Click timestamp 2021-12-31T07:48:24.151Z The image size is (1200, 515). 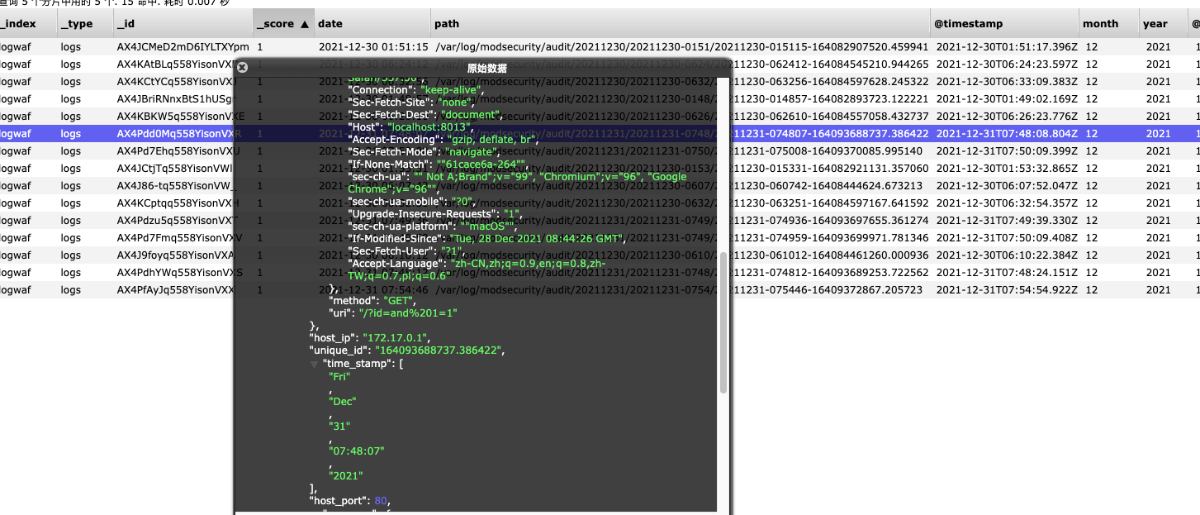pos(1005,272)
